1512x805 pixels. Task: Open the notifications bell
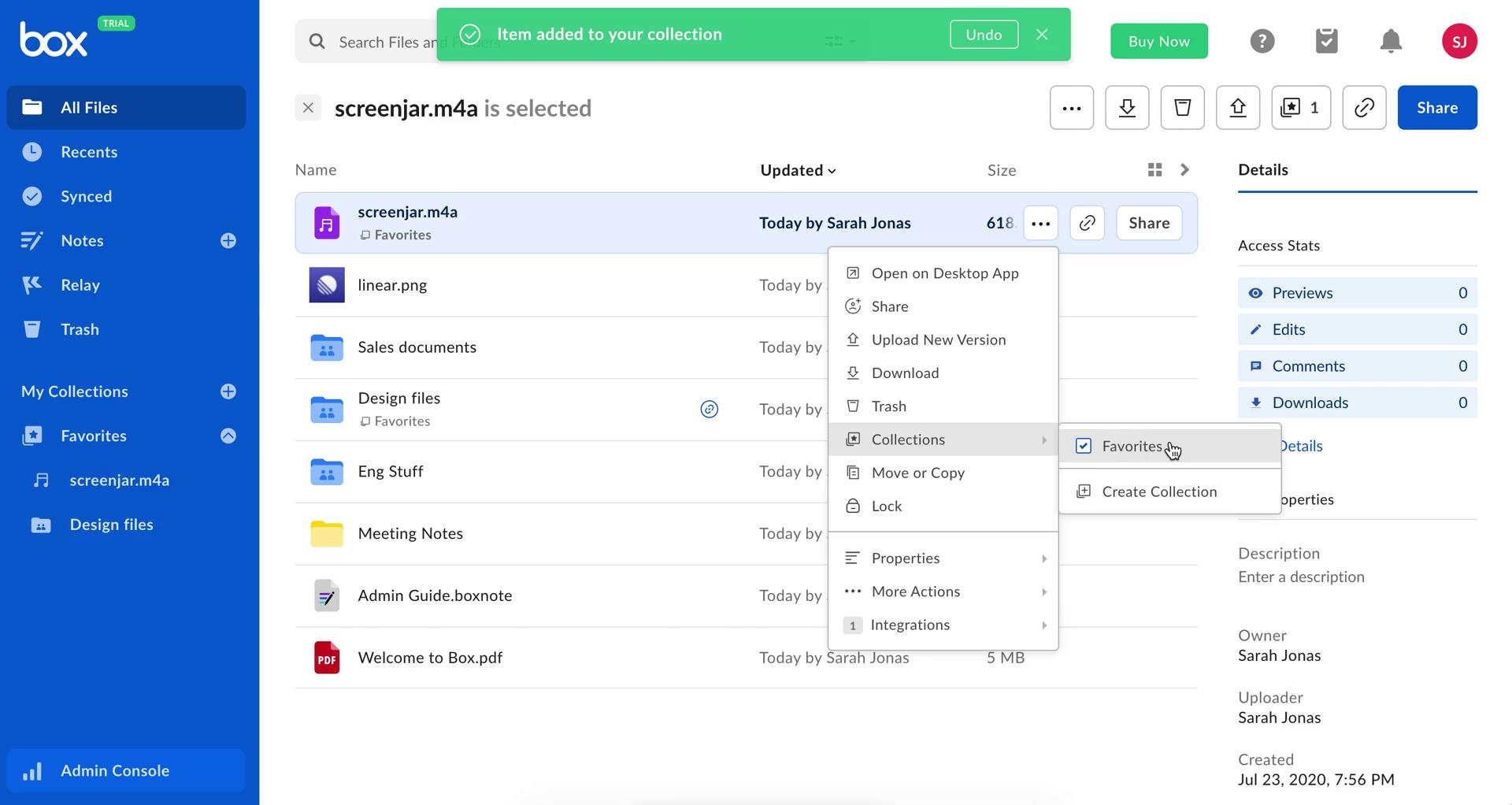[x=1392, y=41]
